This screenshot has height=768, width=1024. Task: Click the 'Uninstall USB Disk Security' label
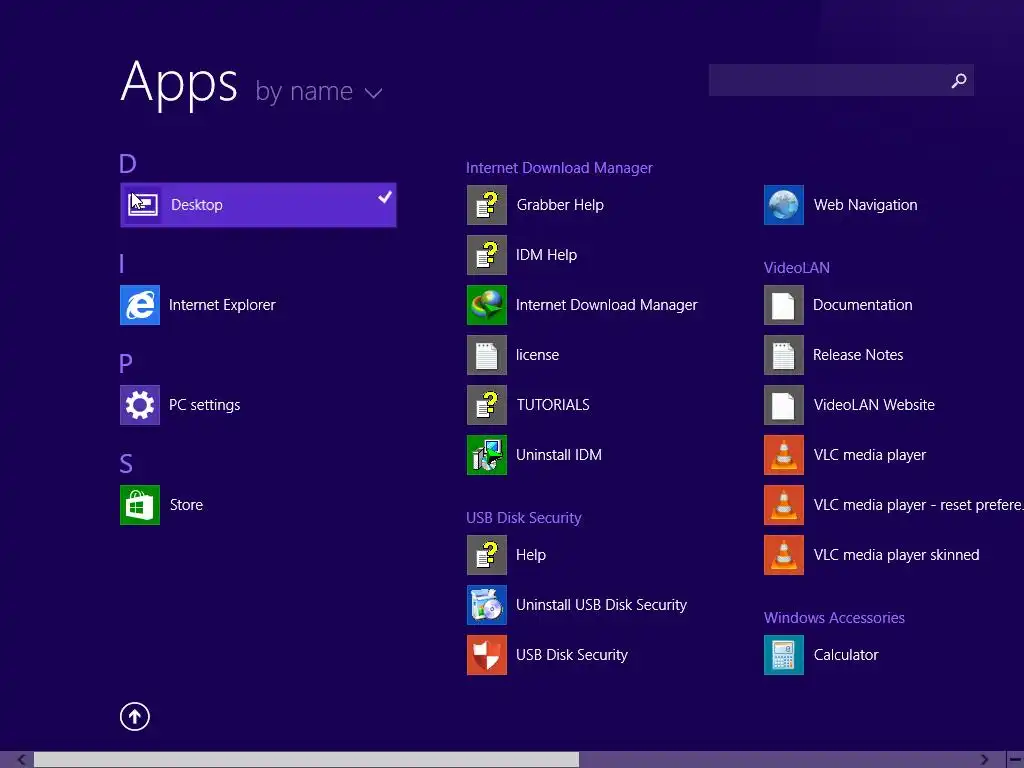pyautogui.click(x=601, y=605)
